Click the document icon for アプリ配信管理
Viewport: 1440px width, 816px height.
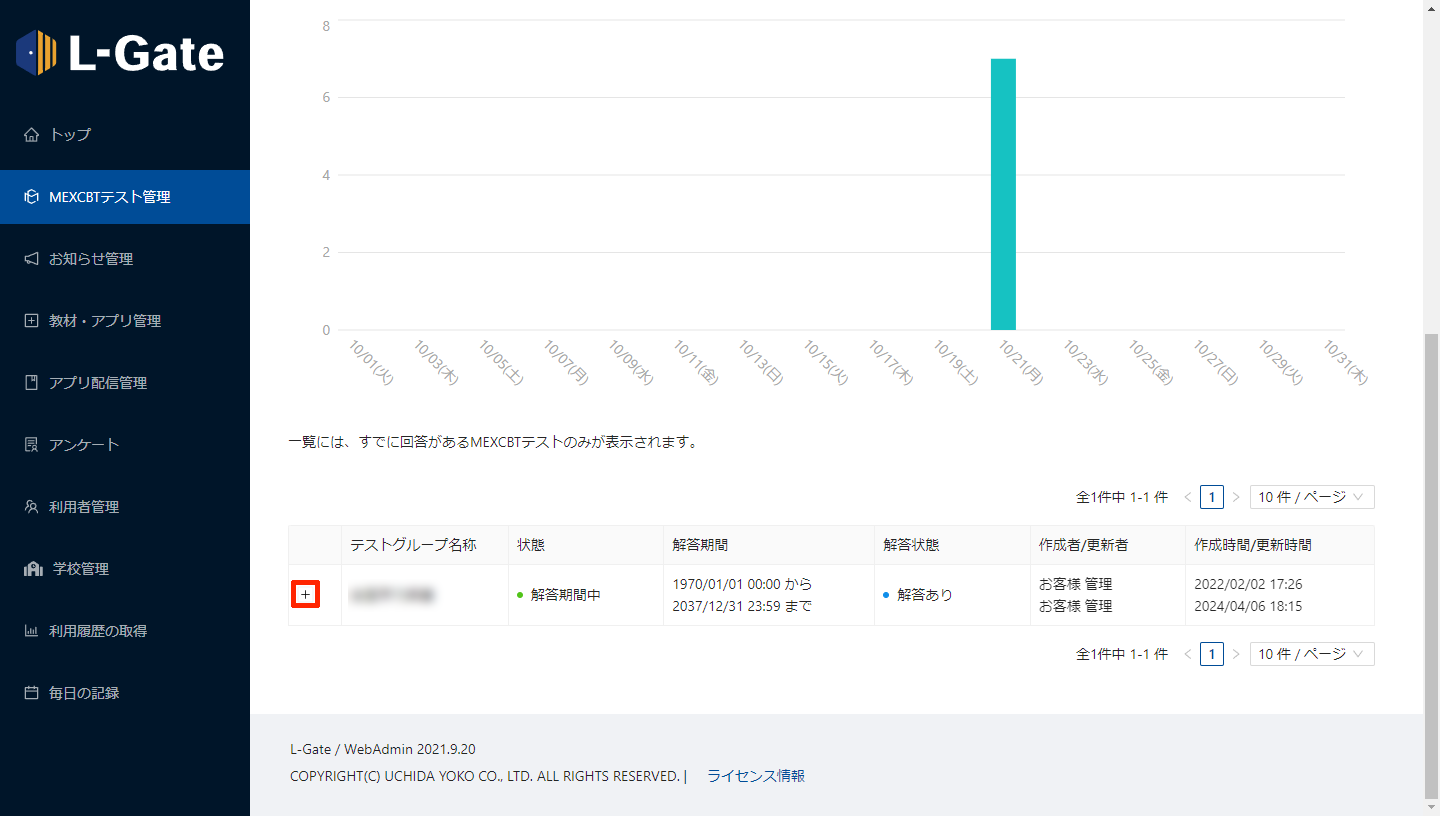coord(31,383)
